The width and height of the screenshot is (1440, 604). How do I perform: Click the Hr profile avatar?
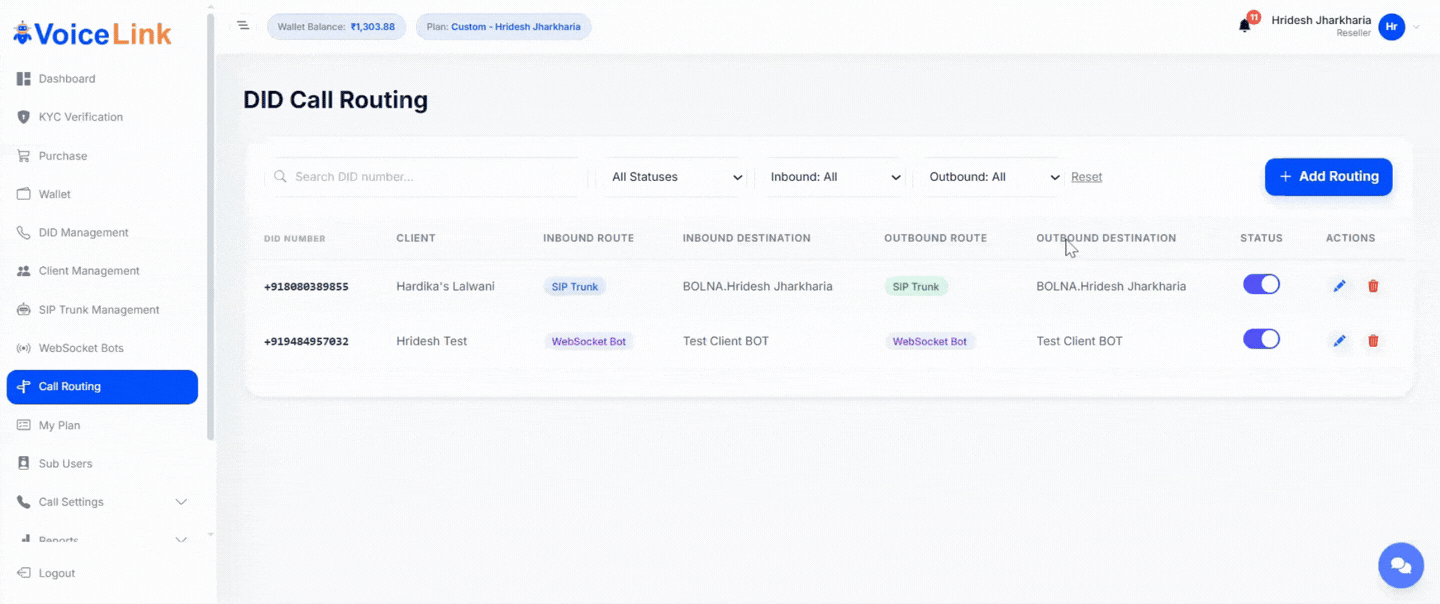[1391, 27]
